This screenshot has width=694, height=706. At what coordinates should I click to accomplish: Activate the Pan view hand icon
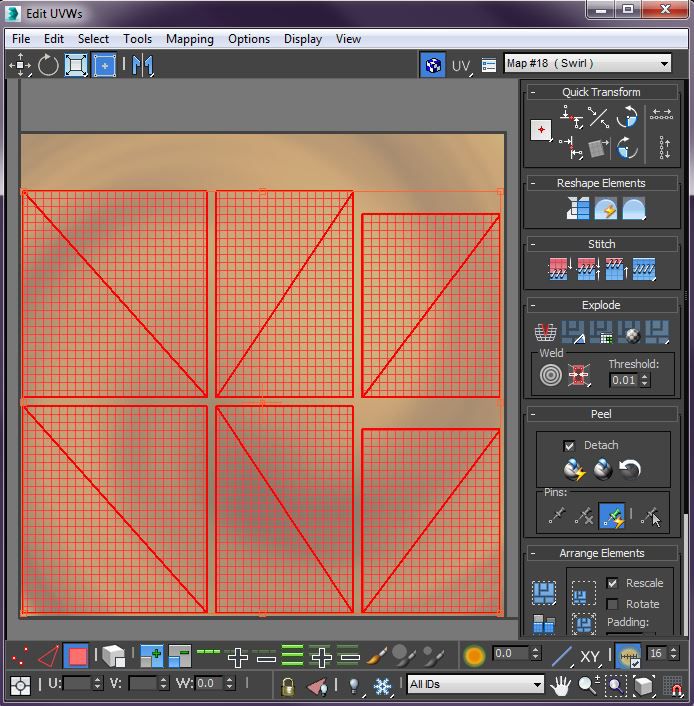point(562,685)
